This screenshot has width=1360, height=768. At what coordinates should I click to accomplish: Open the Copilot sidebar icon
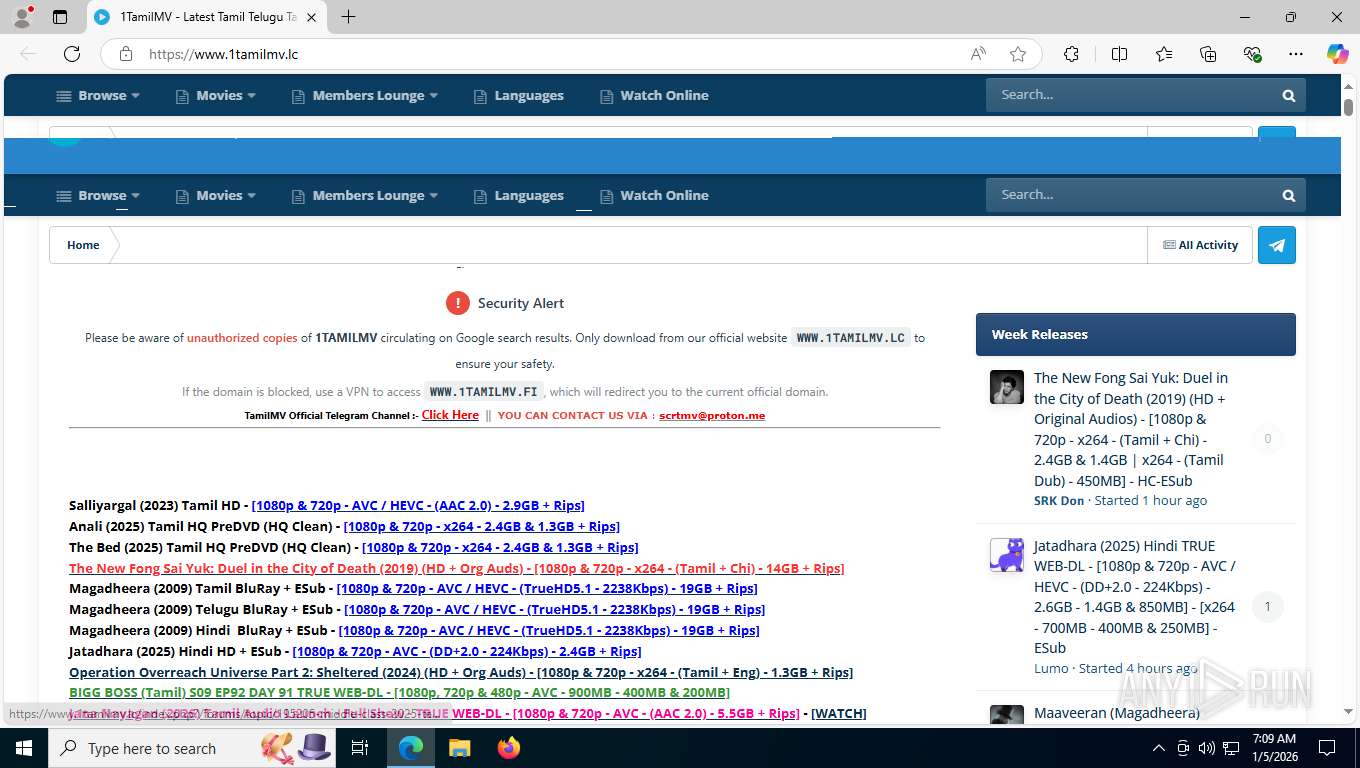(x=1337, y=54)
